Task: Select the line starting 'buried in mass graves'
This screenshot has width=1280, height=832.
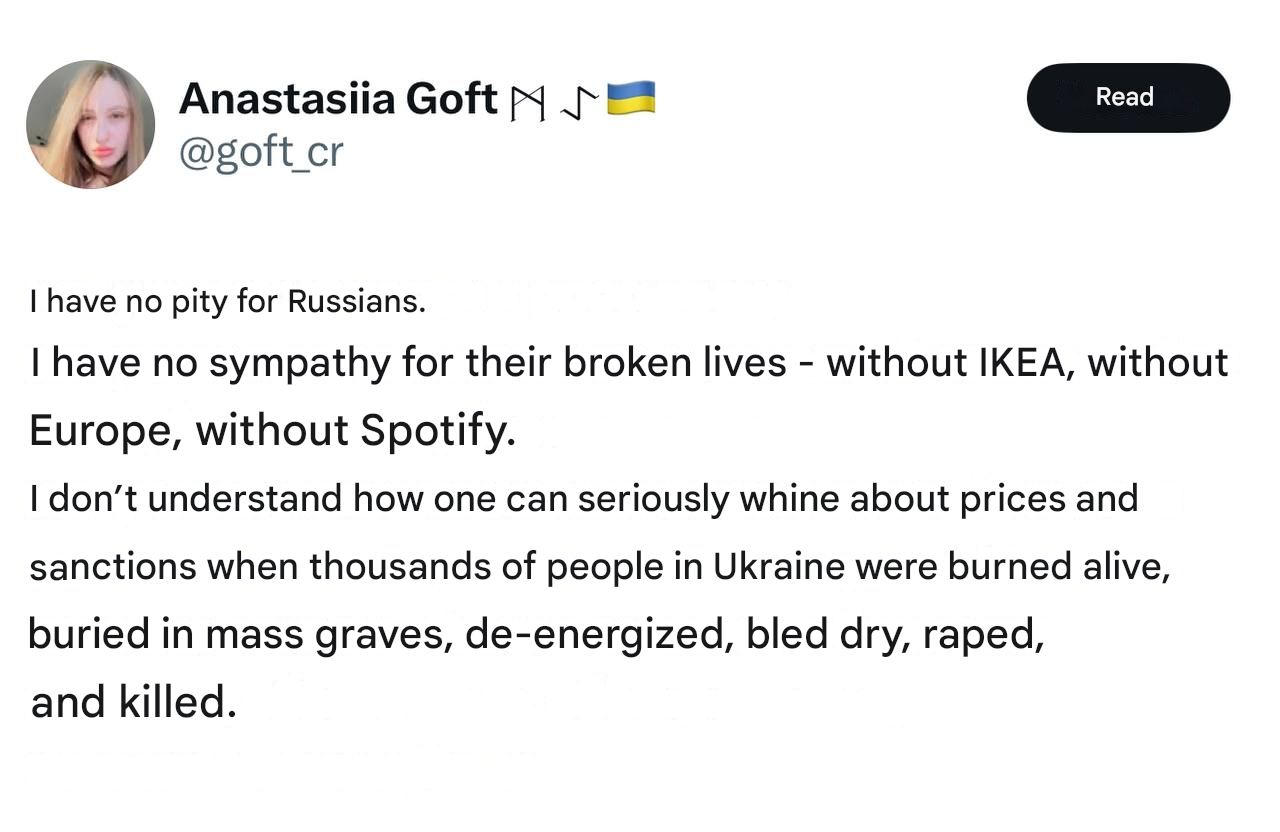Action: 537,635
